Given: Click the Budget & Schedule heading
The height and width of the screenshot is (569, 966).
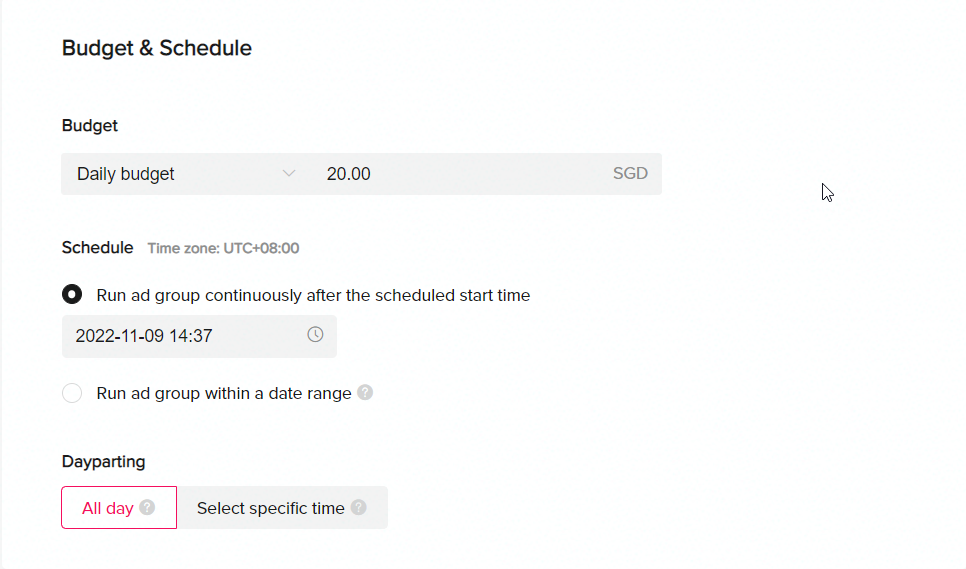Looking at the screenshot, I should point(156,48).
